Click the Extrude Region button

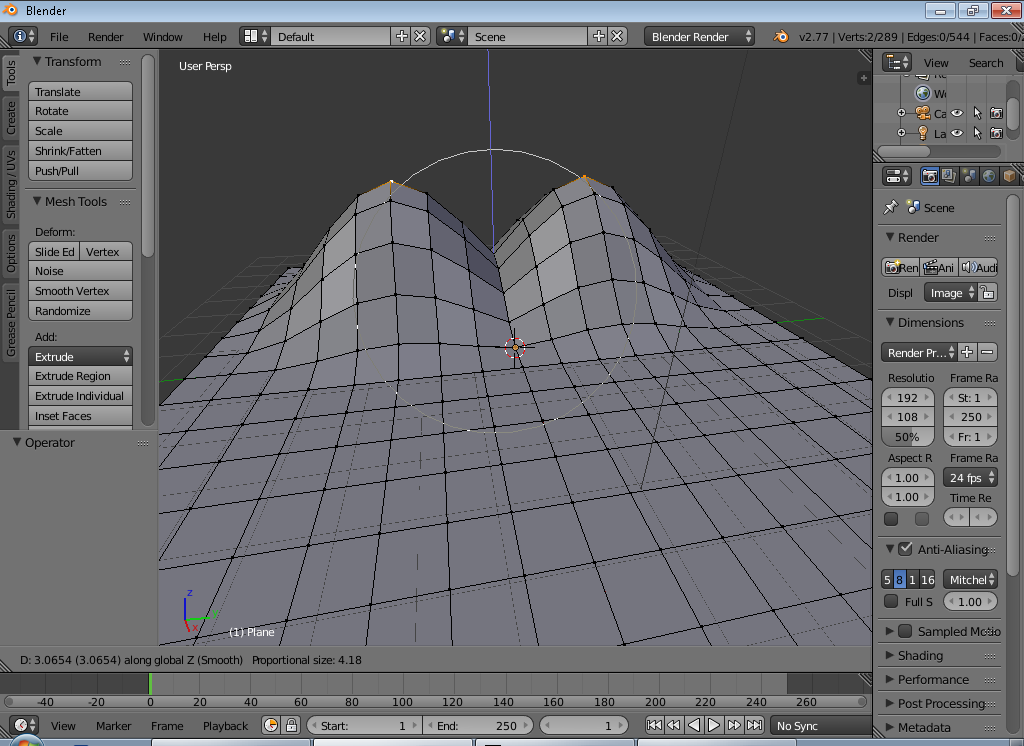point(80,376)
